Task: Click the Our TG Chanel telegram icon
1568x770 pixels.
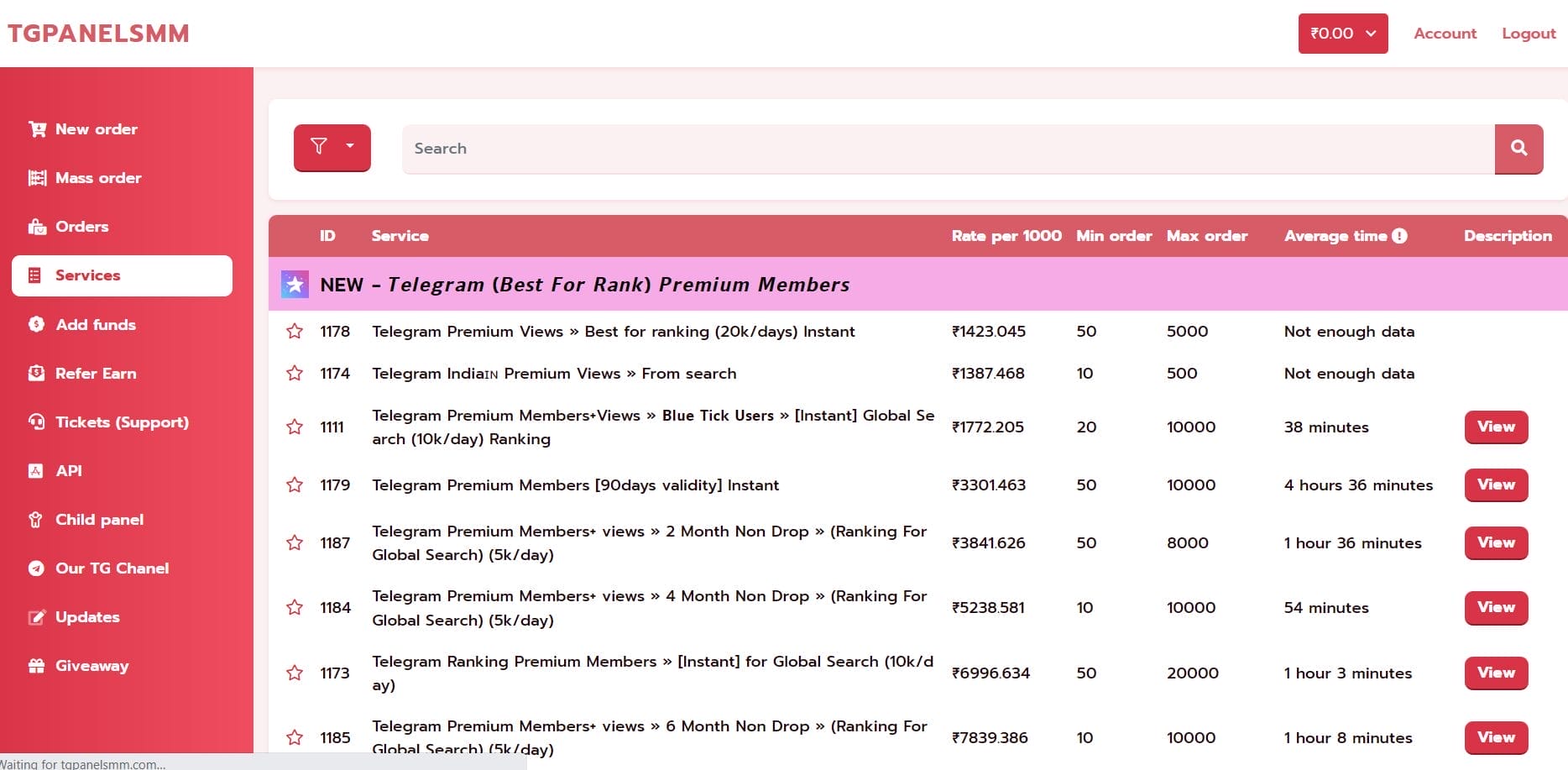Action: 36,568
